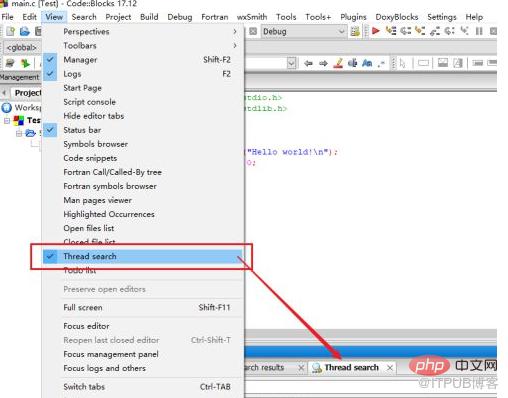Click the New file icon
Viewport: 508px width, 398px height.
click(x=11, y=31)
